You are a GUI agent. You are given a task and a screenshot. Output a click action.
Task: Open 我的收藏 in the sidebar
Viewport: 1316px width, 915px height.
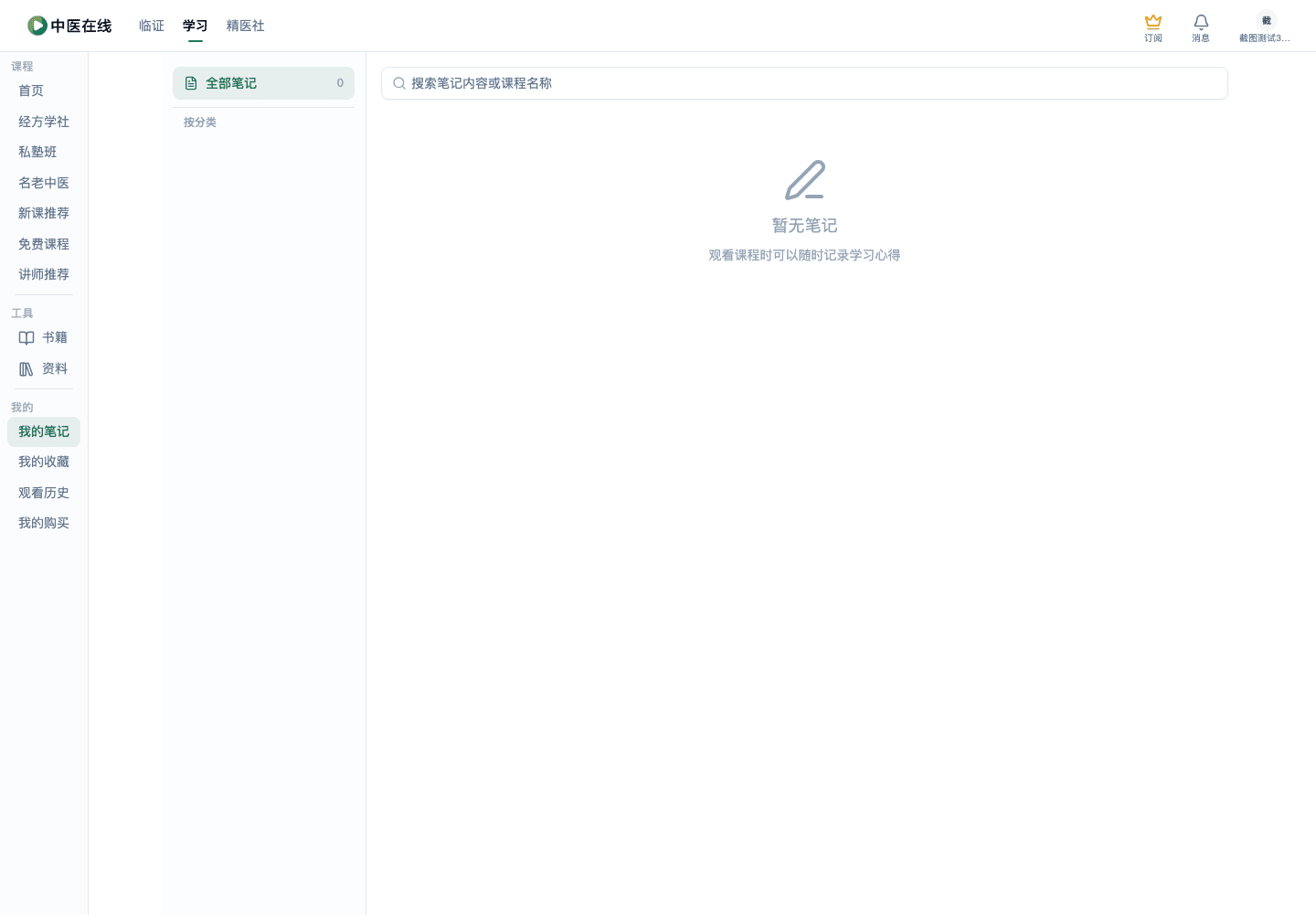(44, 462)
